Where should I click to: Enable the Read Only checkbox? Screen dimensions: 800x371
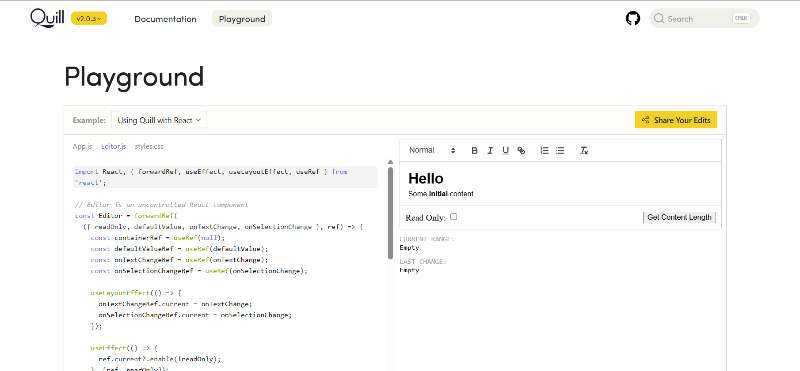453,217
